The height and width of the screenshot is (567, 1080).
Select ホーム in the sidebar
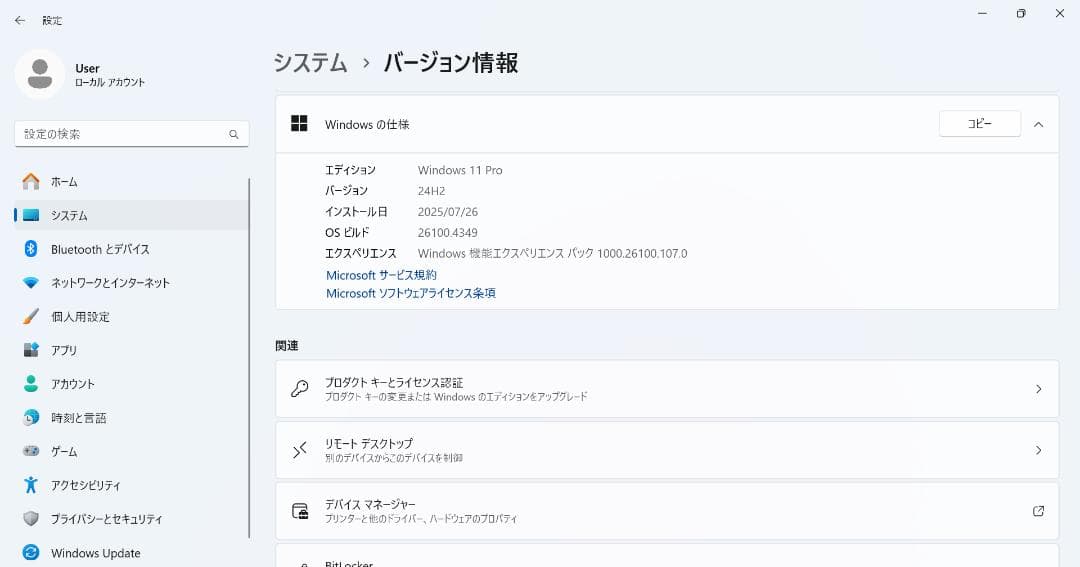click(131, 181)
